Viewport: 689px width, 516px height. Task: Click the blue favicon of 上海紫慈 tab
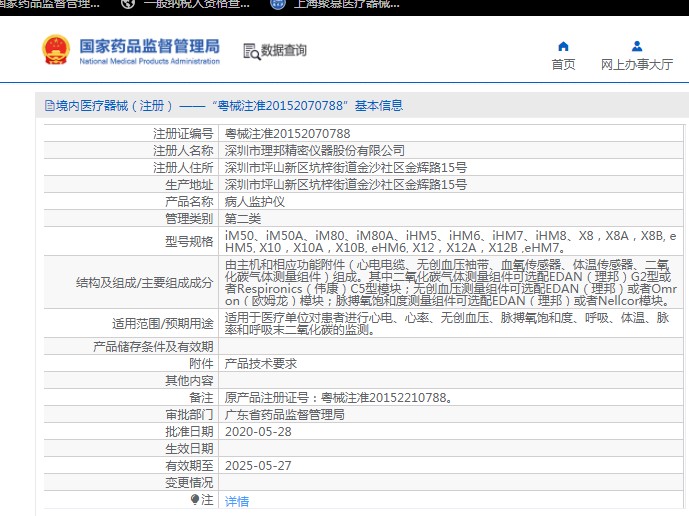tap(278, 4)
